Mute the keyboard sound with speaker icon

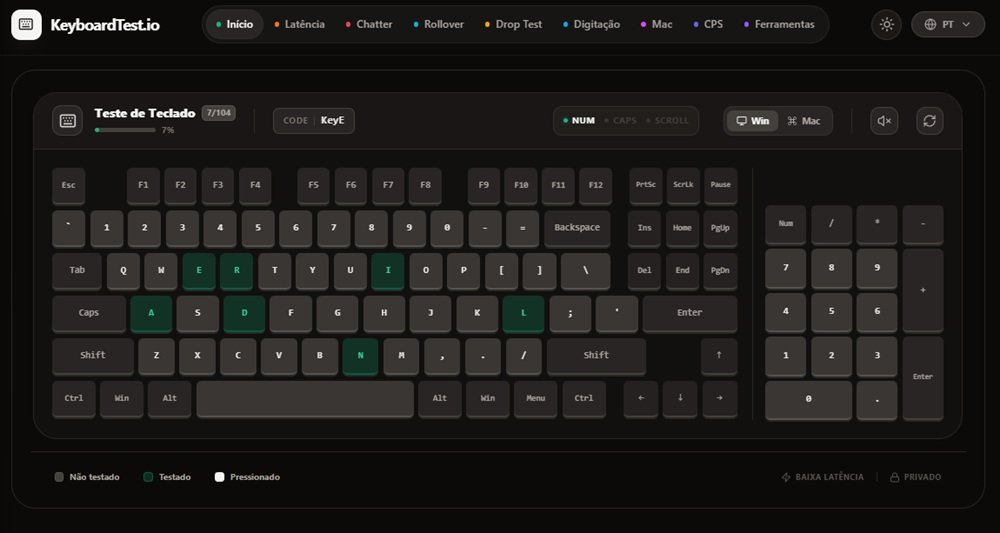(884, 121)
